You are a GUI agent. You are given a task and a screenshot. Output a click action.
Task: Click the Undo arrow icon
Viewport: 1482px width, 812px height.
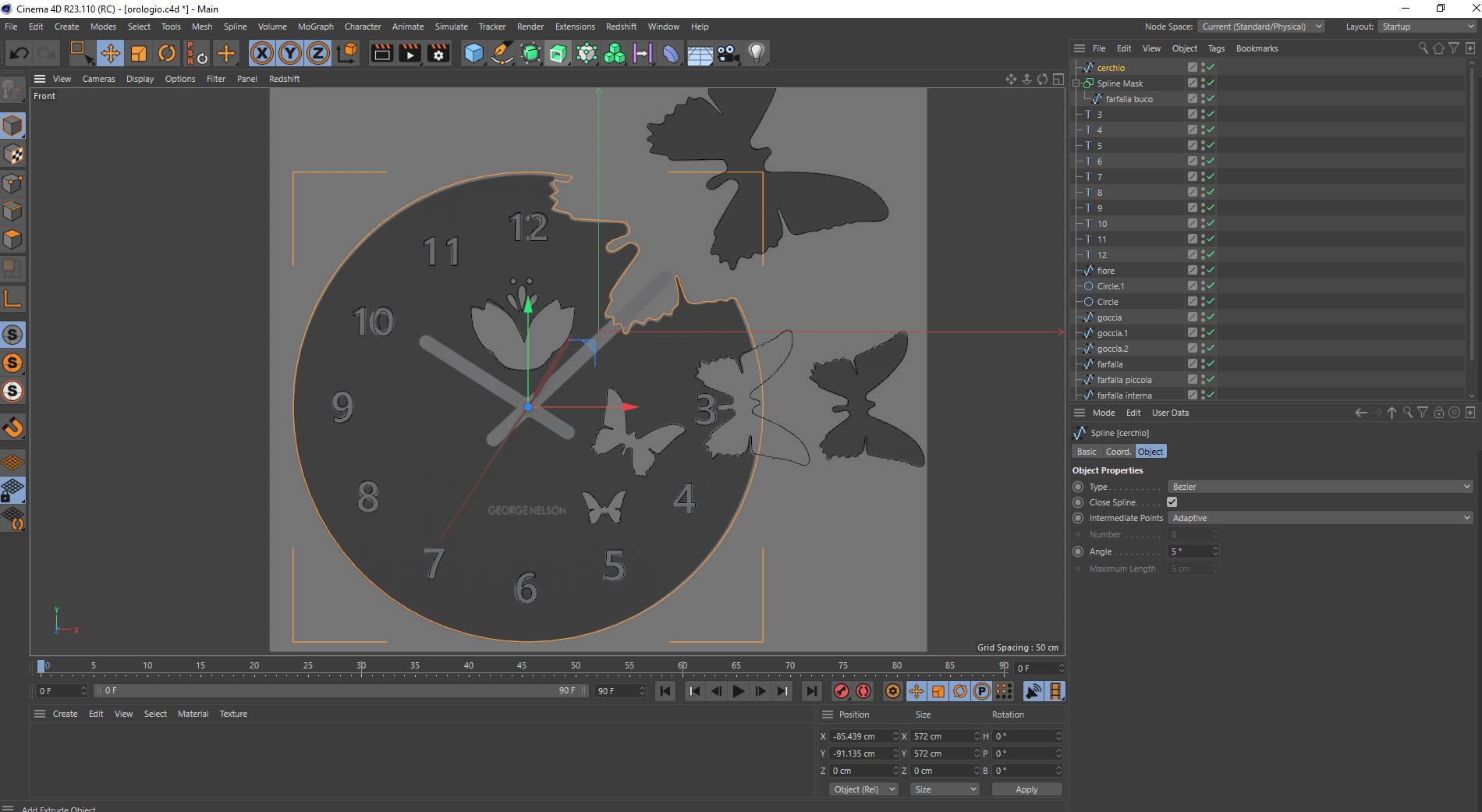(x=19, y=53)
